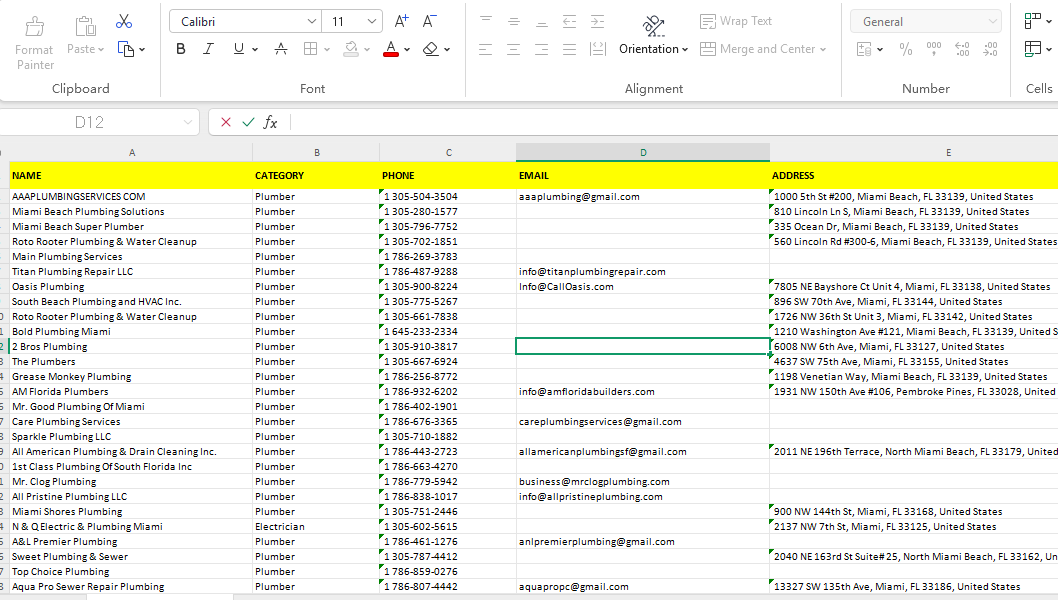Click the Cut scissors icon

124,21
